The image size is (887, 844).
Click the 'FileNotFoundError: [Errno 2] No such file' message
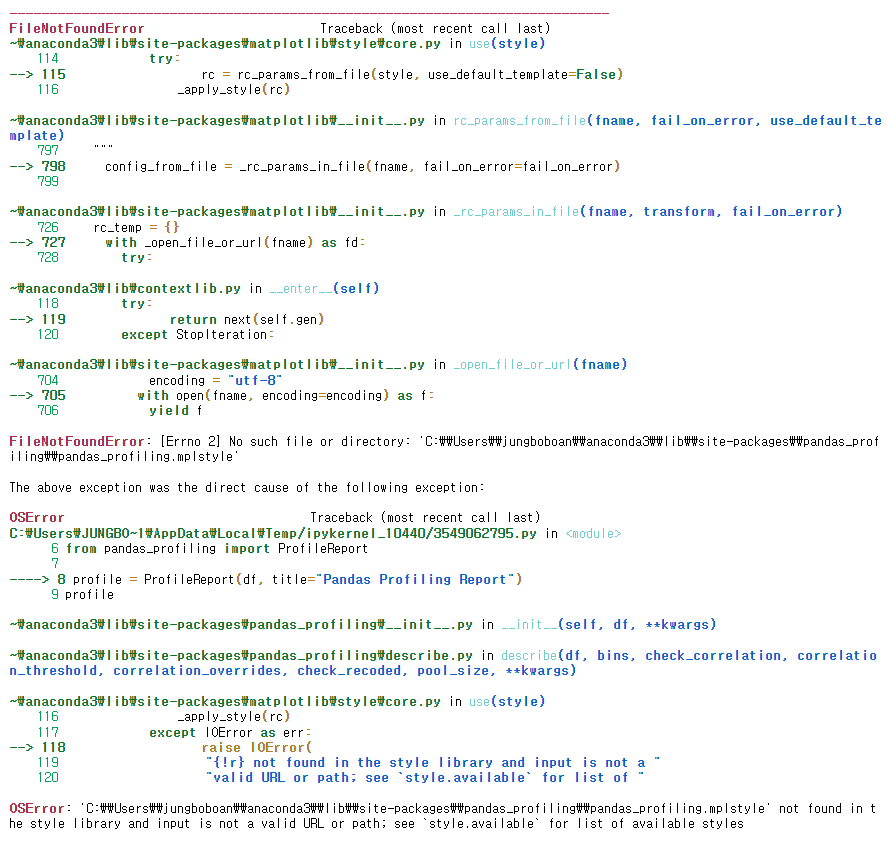point(444,449)
